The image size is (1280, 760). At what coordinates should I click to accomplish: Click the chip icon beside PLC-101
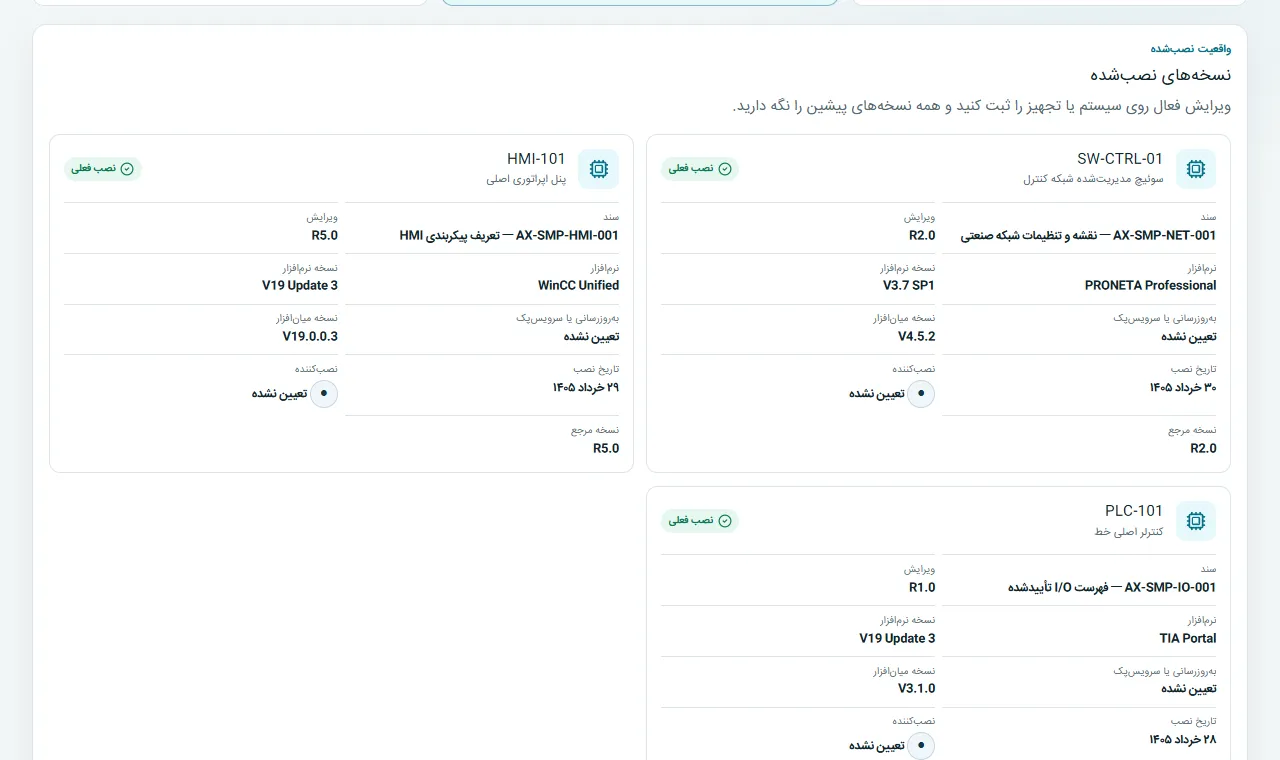(1195, 521)
